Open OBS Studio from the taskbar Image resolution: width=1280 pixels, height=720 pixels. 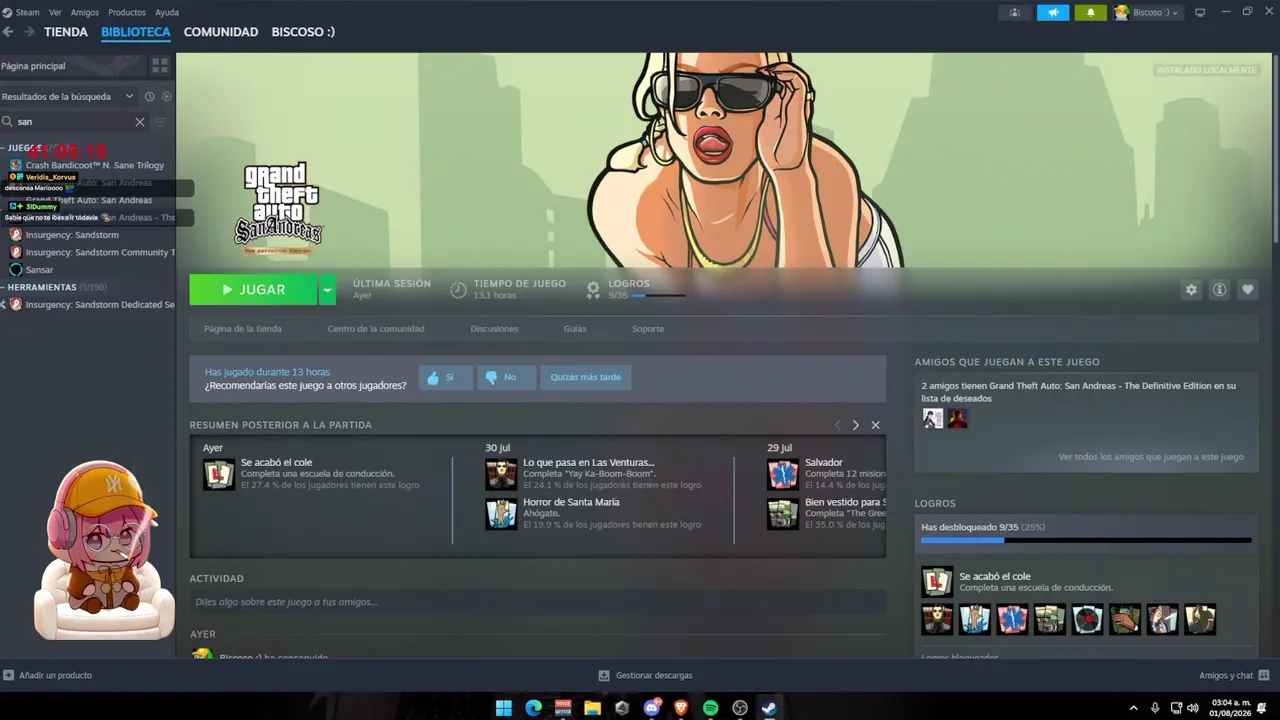click(740, 708)
